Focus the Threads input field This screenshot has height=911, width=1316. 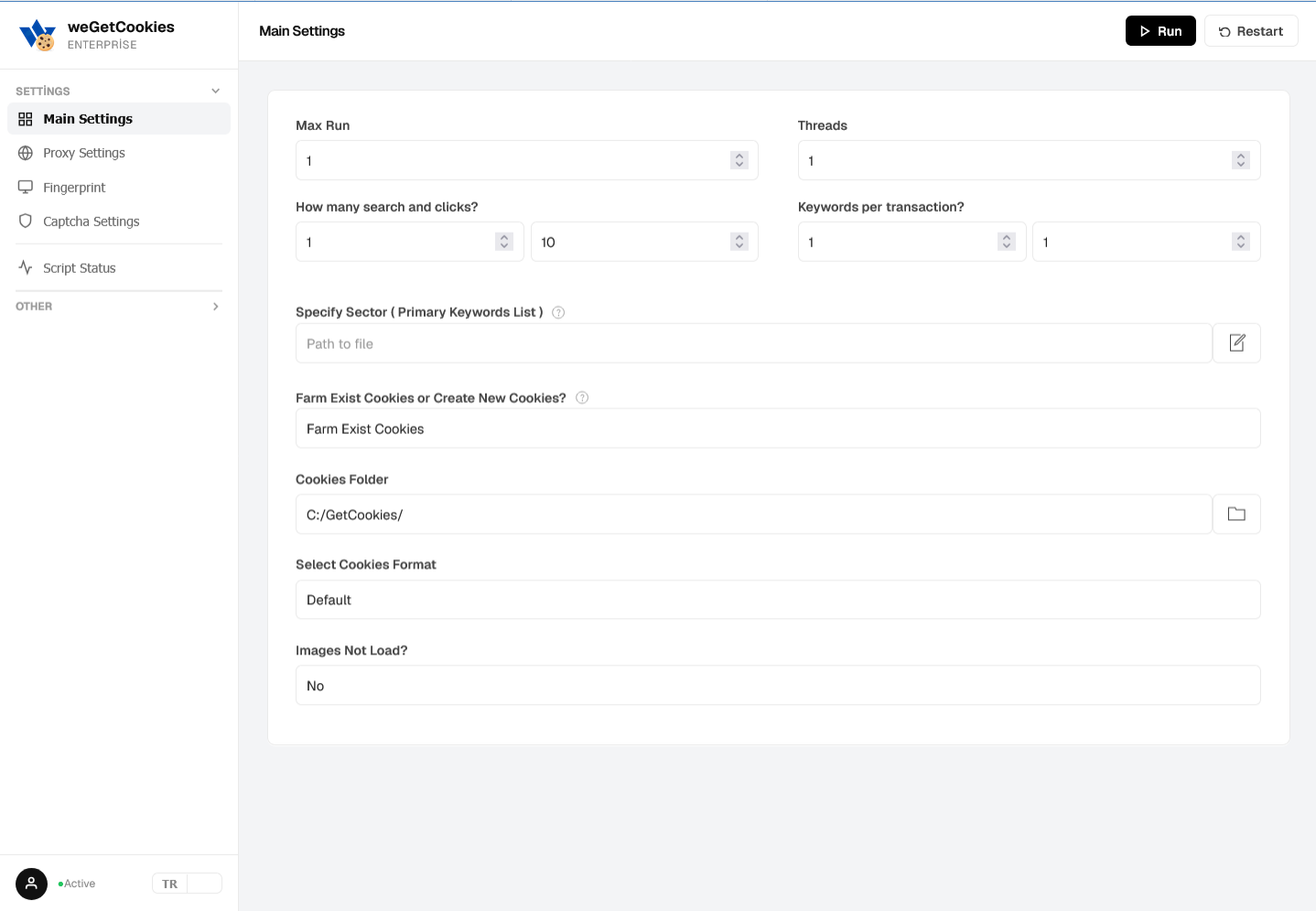pyautogui.click(x=1029, y=160)
